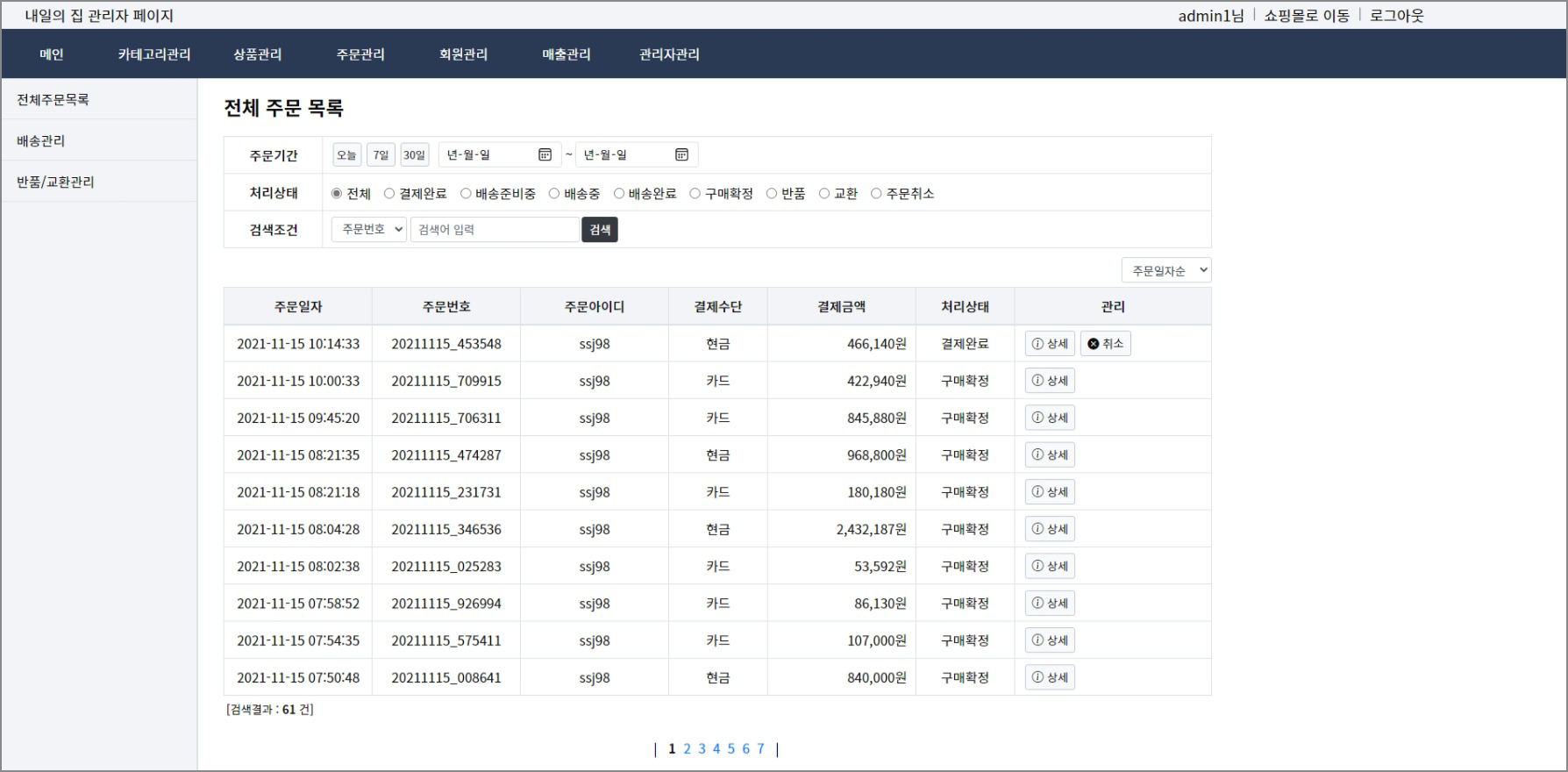Go to results page 6
This screenshot has height=772, width=1568.
tap(746, 749)
